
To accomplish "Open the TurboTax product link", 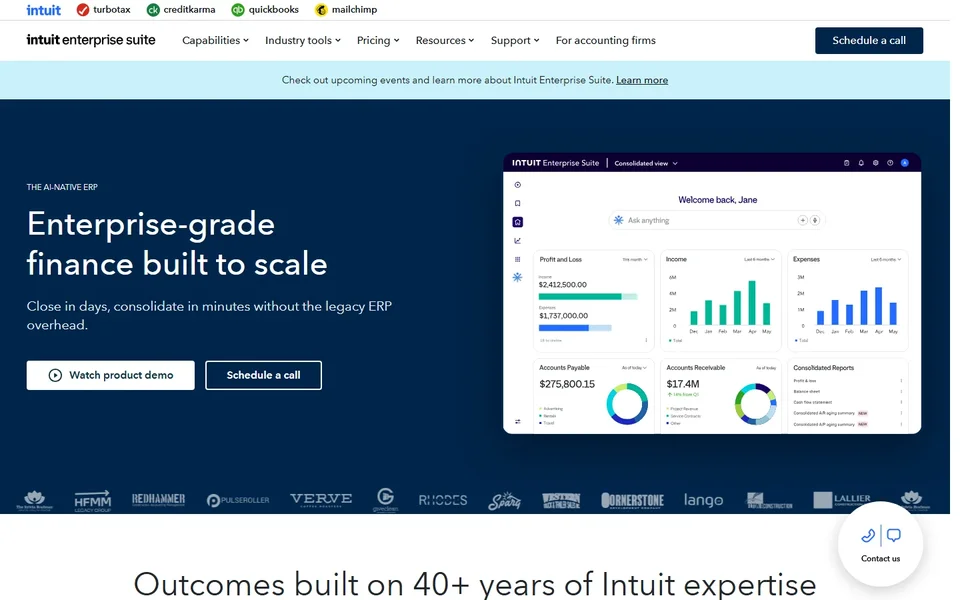I will coord(103,10).
